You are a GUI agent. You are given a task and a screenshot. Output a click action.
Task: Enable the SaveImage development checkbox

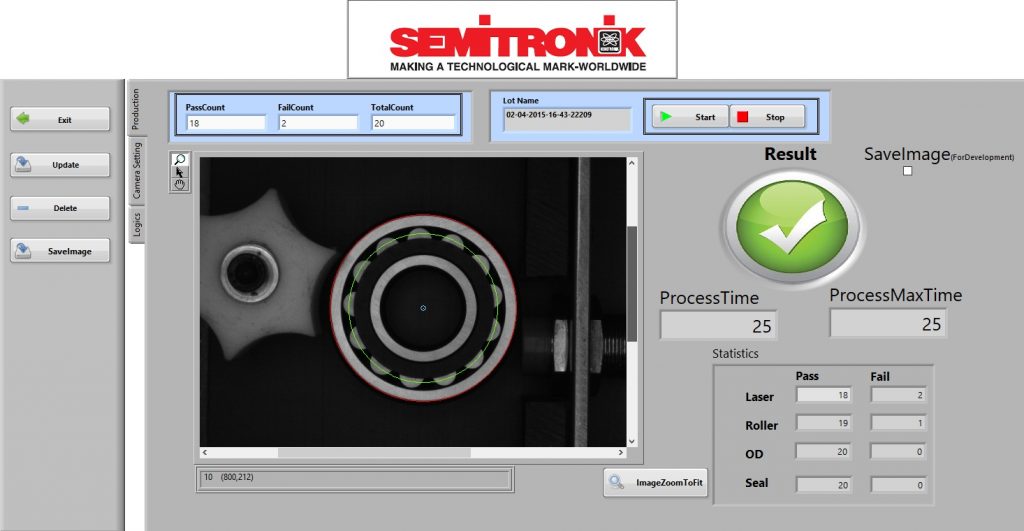click(x=908, y=171)
